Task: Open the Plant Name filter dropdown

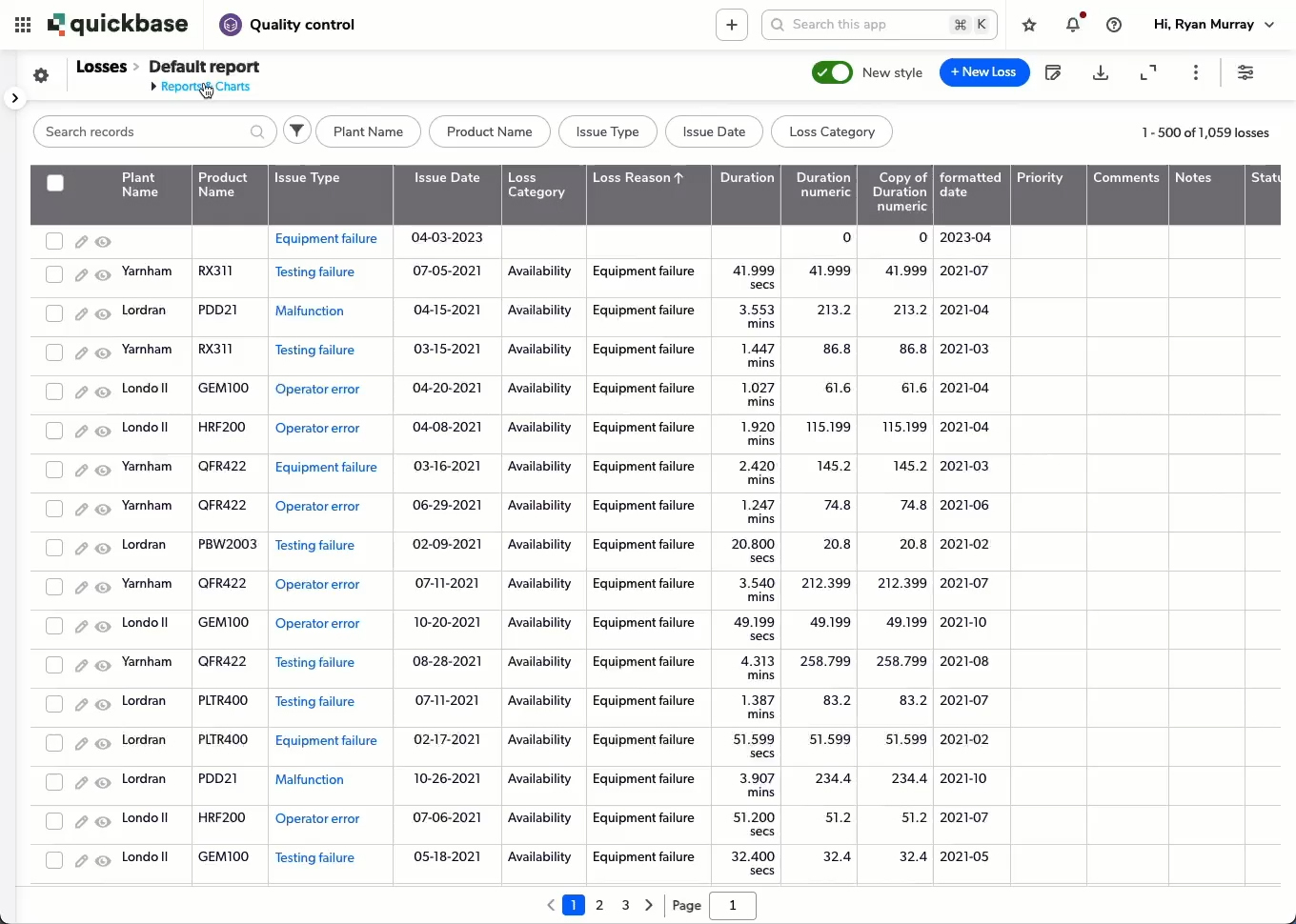Action: click(368, 131)
